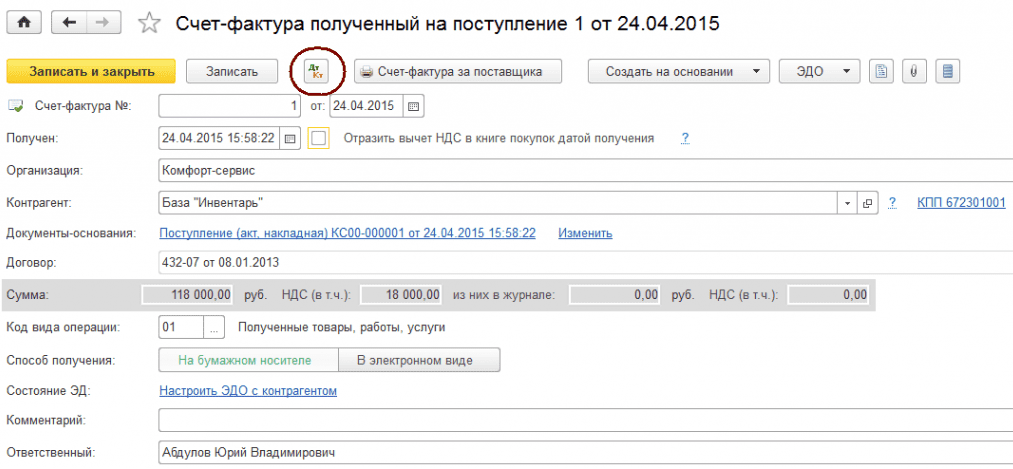Viewport: 1013px width, 469px height.
Task: Open the Поступление КС00-000001 document link
Action: 347,233
